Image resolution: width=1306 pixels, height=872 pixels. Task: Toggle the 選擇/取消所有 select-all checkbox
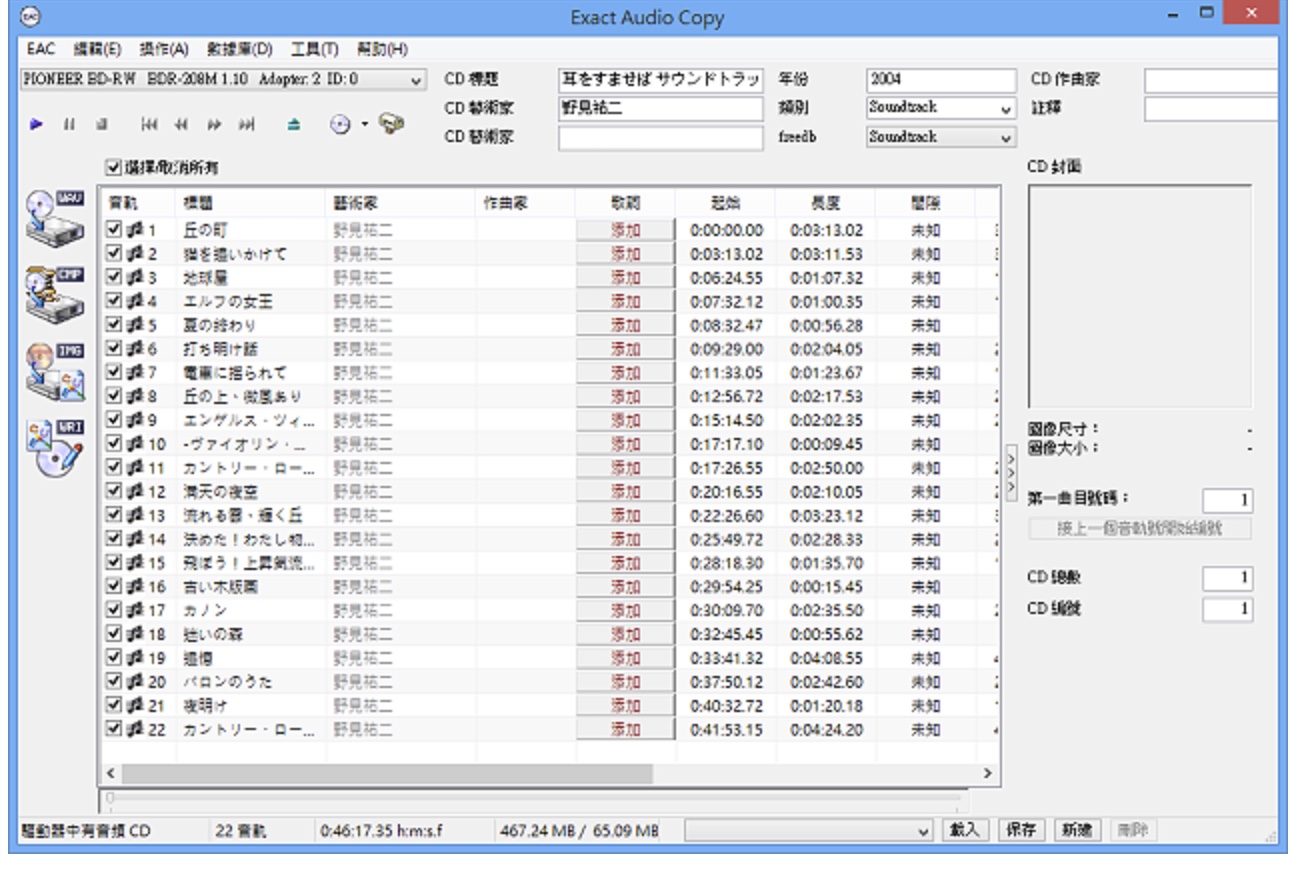113,168
